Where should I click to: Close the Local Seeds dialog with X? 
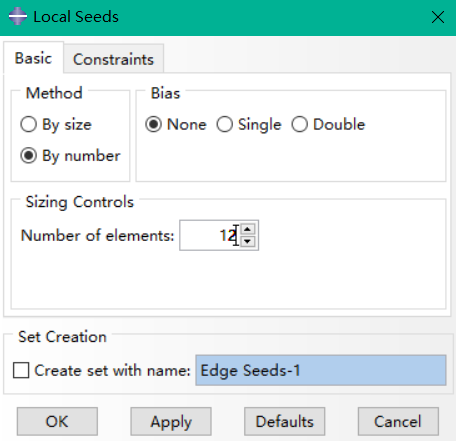click(x=438, y=17)
